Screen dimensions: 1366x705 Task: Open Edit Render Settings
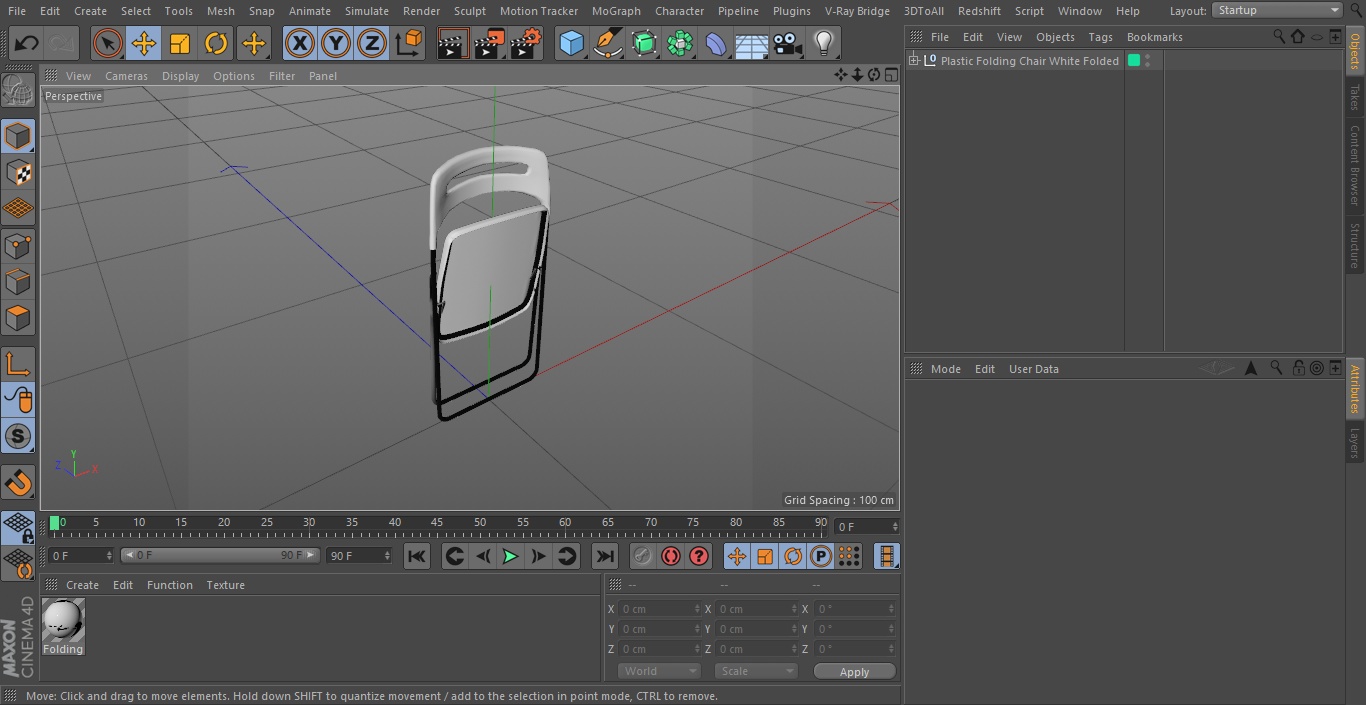click(526, 43)
